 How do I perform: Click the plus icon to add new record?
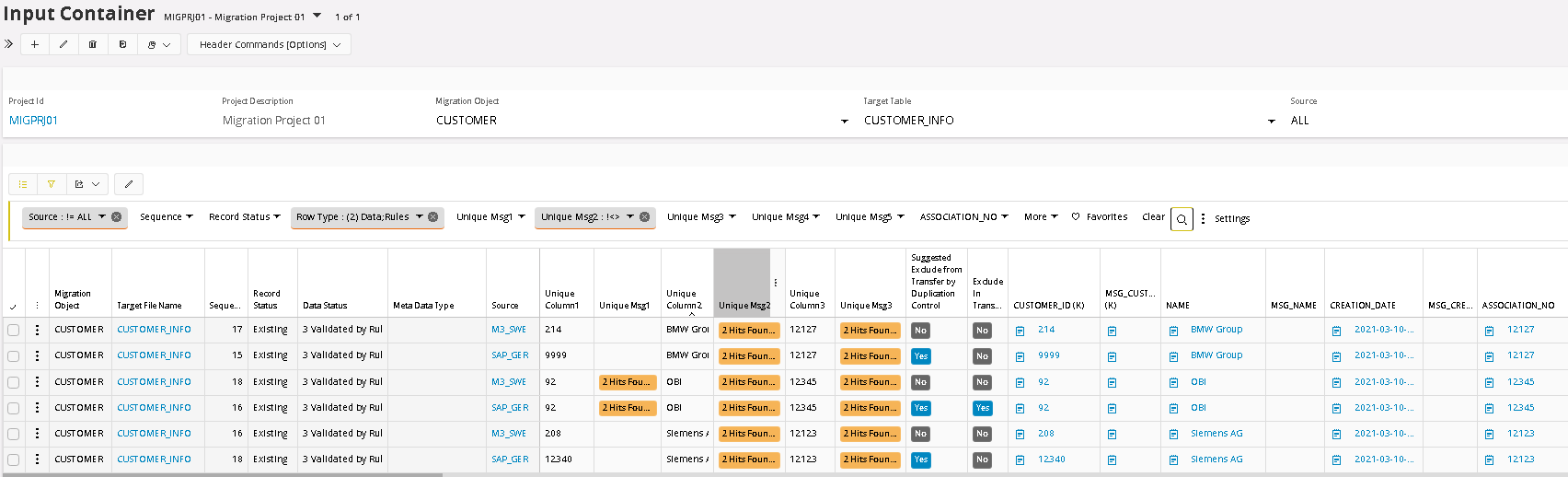pyautogui.click(x=35, y=44)
